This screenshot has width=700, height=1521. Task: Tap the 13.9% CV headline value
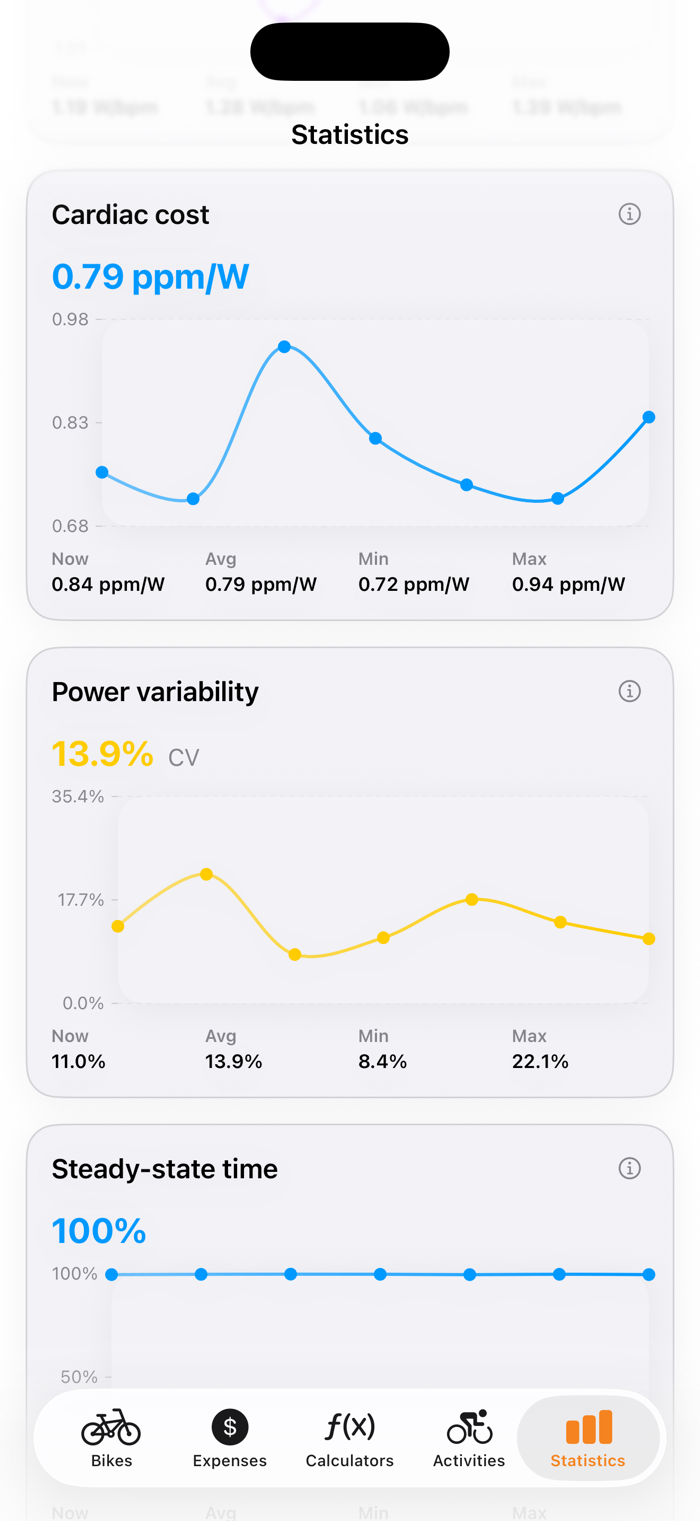click(x=126, y=755)
